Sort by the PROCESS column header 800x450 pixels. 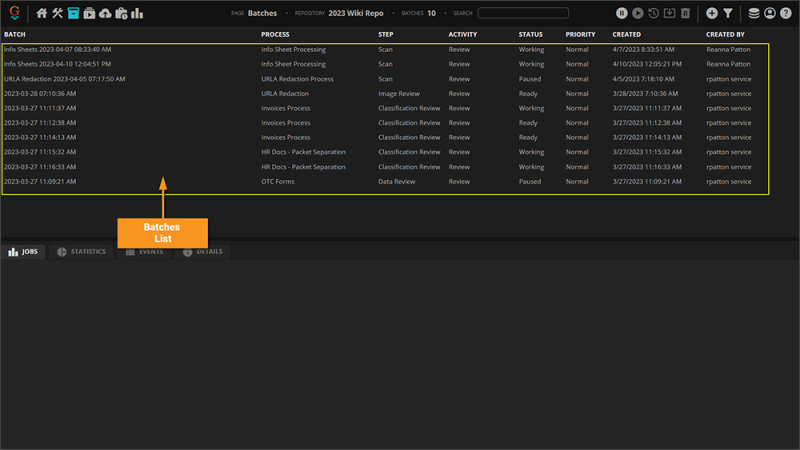[275, 34]
